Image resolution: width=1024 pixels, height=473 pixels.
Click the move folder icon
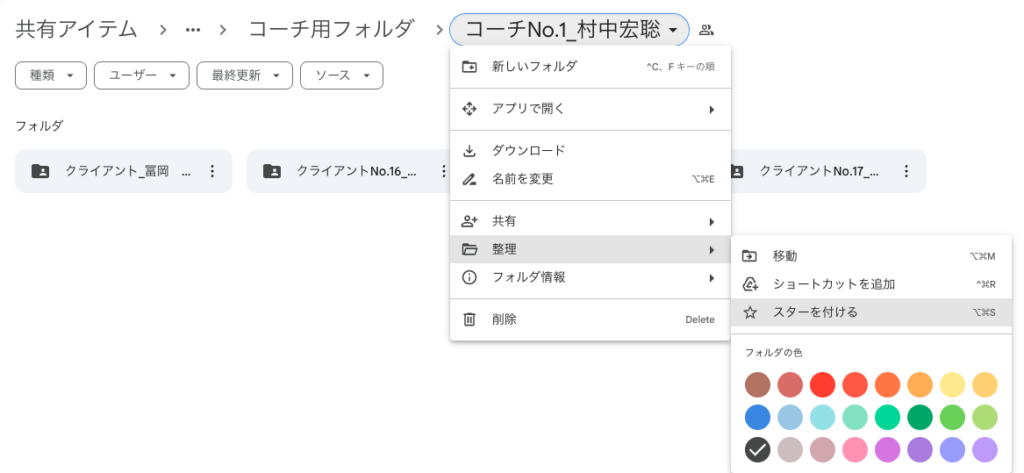click(x=750, y=256)
